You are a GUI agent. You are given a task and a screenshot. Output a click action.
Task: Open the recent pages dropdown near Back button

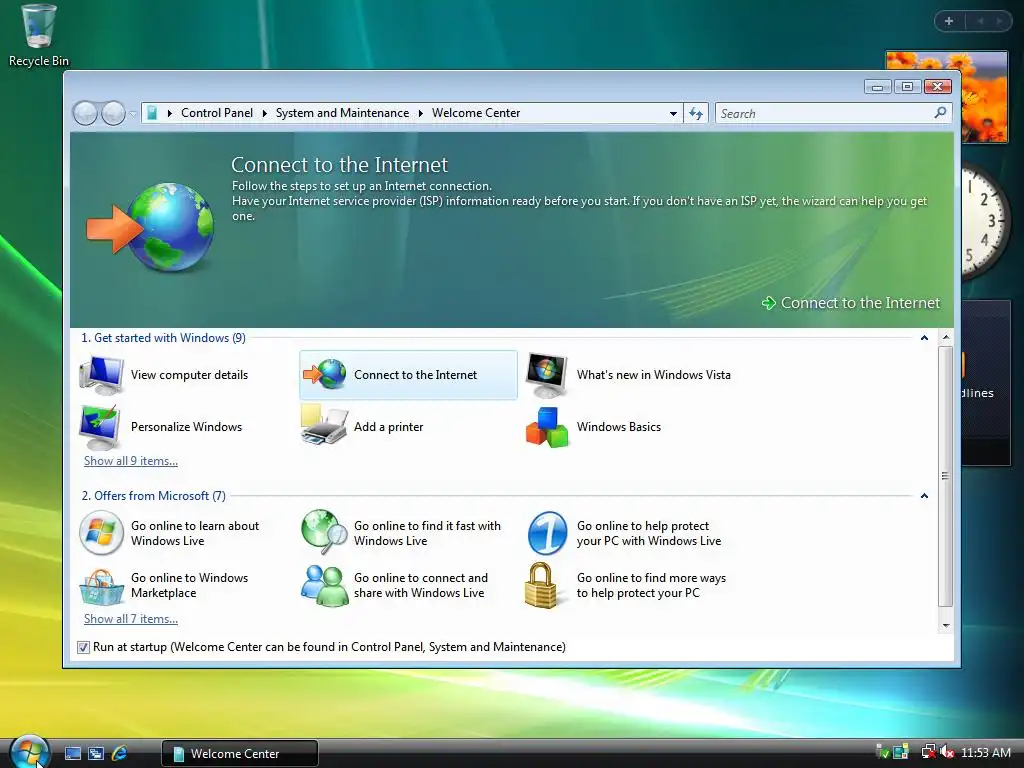133,114
